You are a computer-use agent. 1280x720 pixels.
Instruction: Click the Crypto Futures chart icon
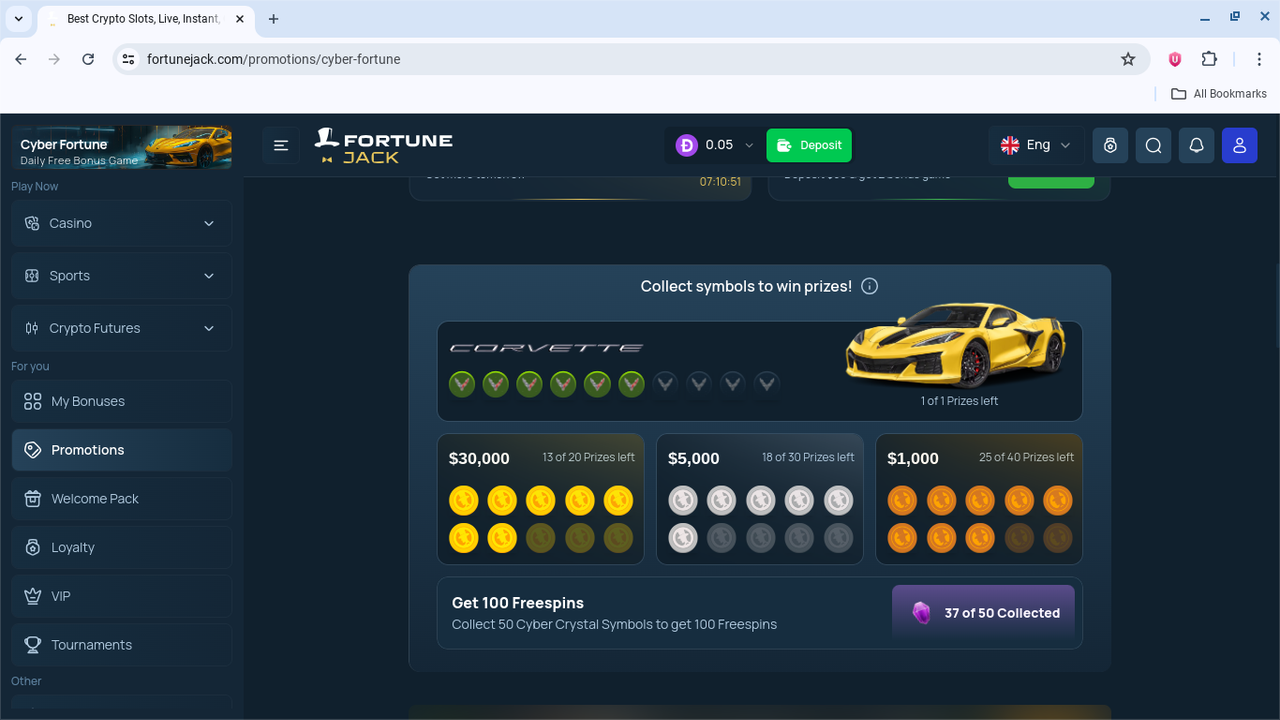click(x=32, y=328)
